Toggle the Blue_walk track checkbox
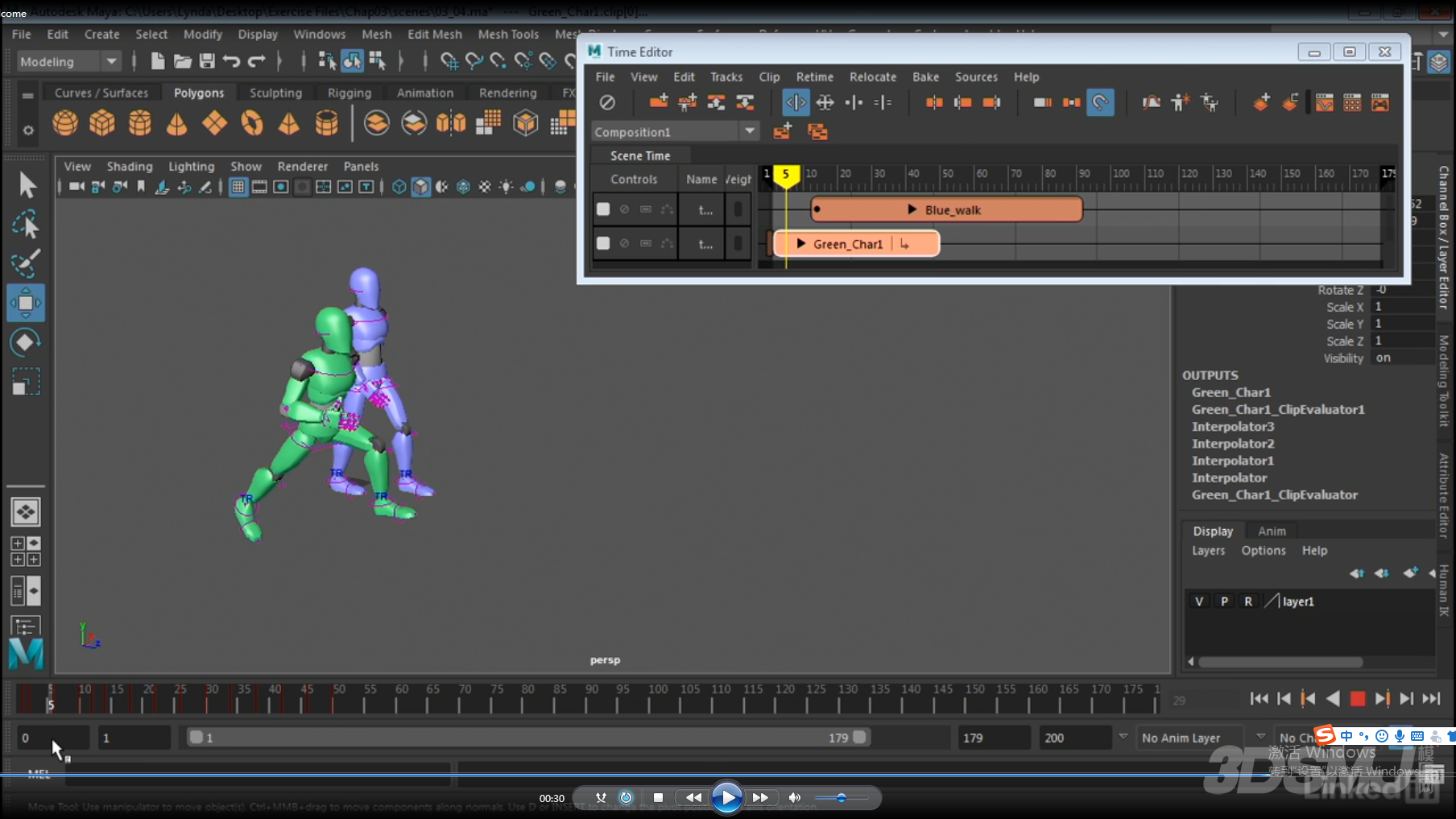 603,209
